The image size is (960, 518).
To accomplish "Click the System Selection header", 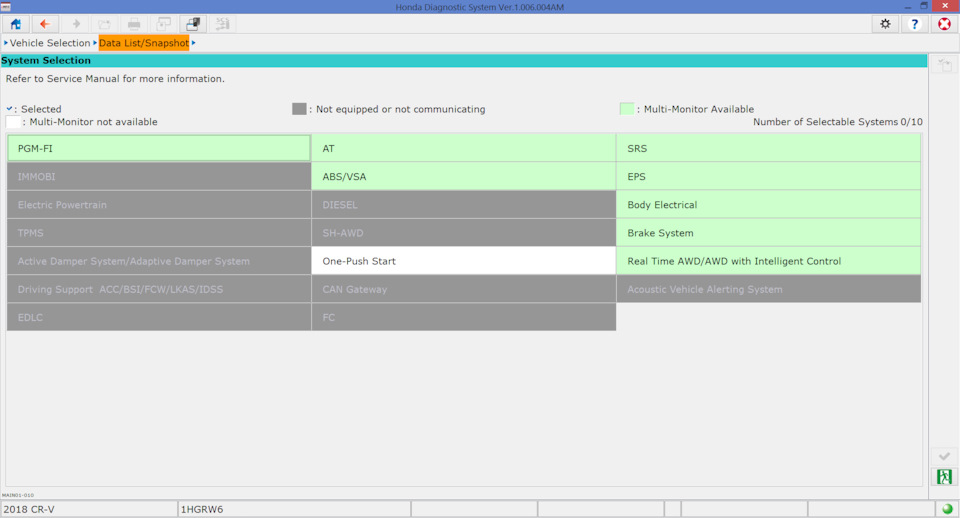I will [x=463, y=61].
